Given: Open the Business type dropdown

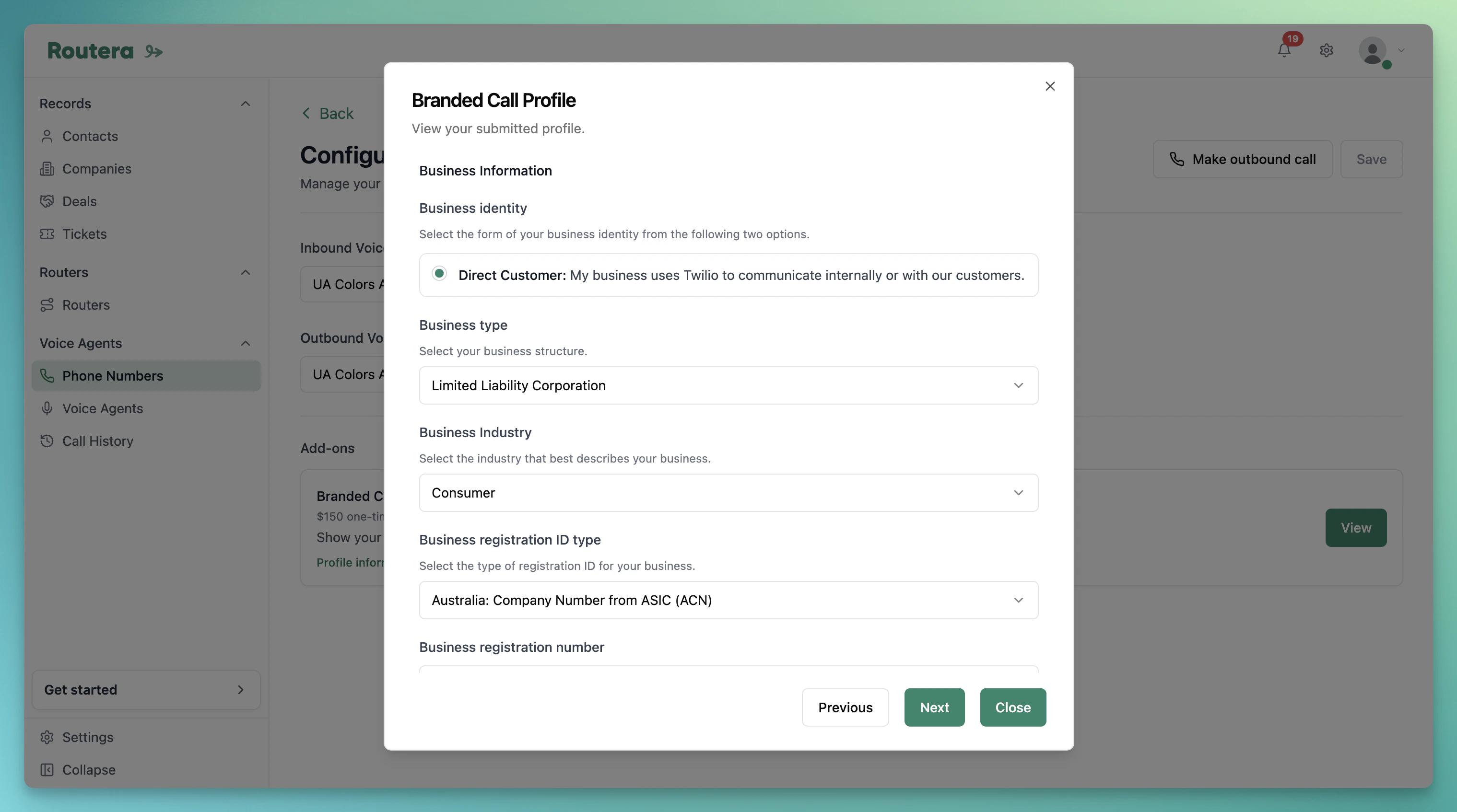Looking at the screenshot, I should tap(728, 385).
